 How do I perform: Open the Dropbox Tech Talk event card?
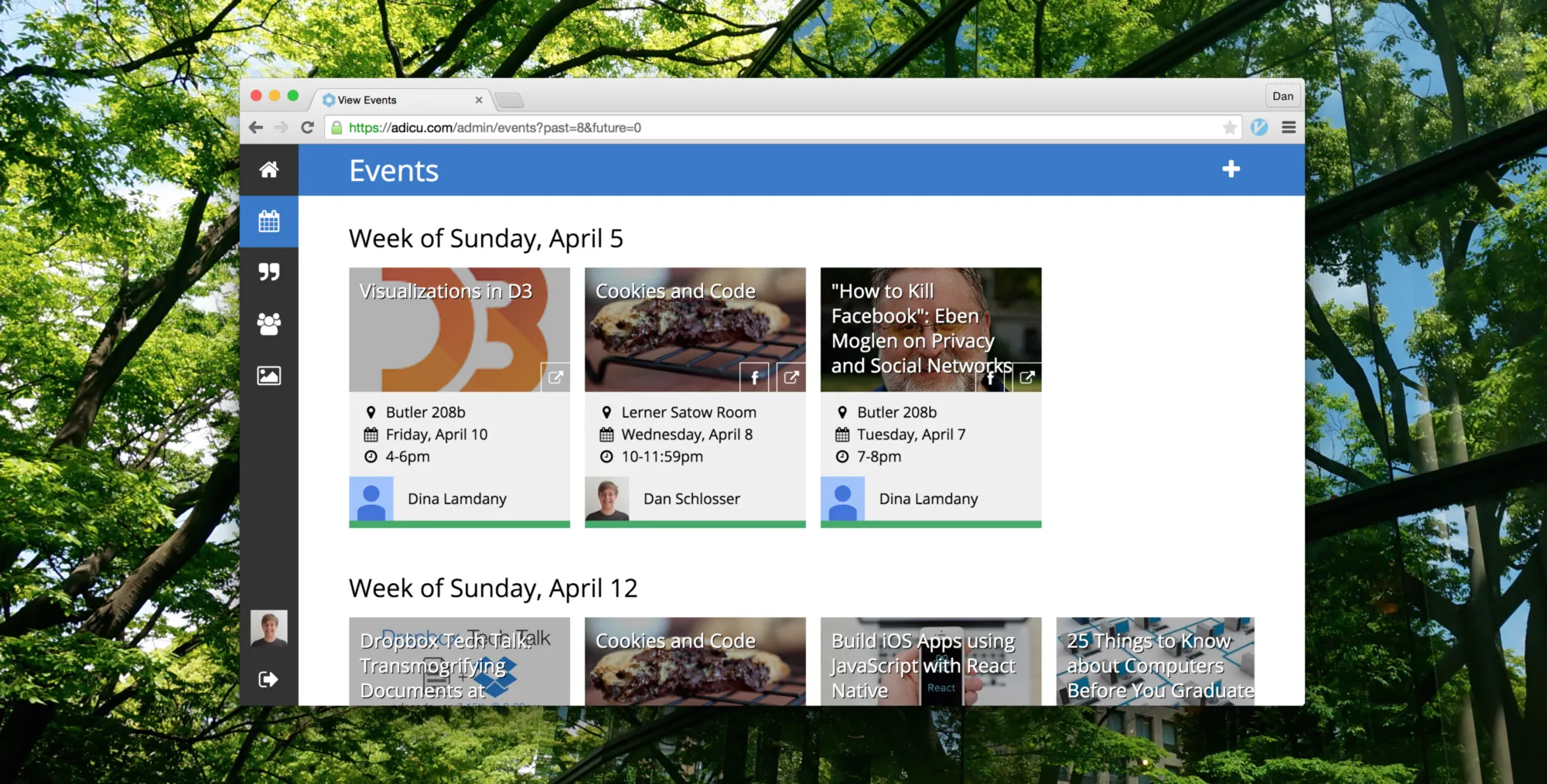459,661
